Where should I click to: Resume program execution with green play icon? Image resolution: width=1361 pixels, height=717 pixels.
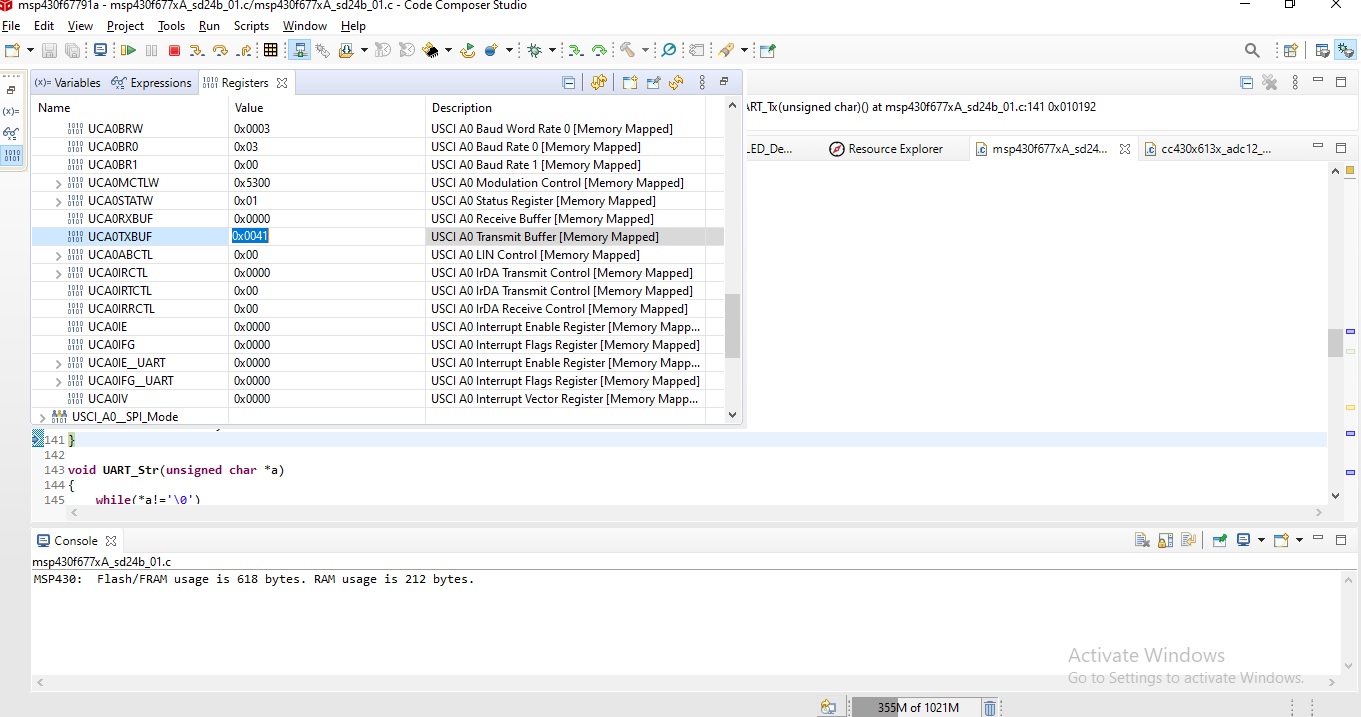[x=128, y=50]
